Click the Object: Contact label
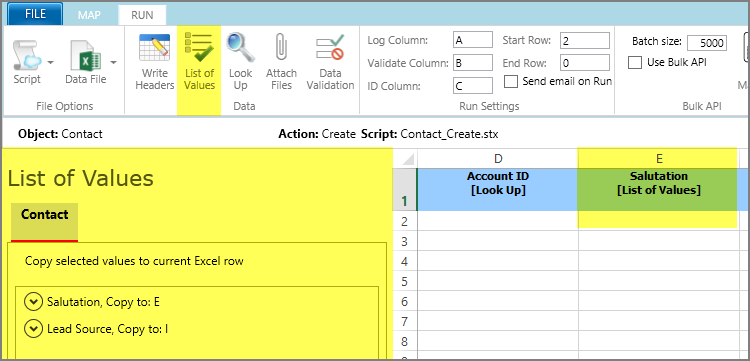750x361 pixels. coord(60,134)
